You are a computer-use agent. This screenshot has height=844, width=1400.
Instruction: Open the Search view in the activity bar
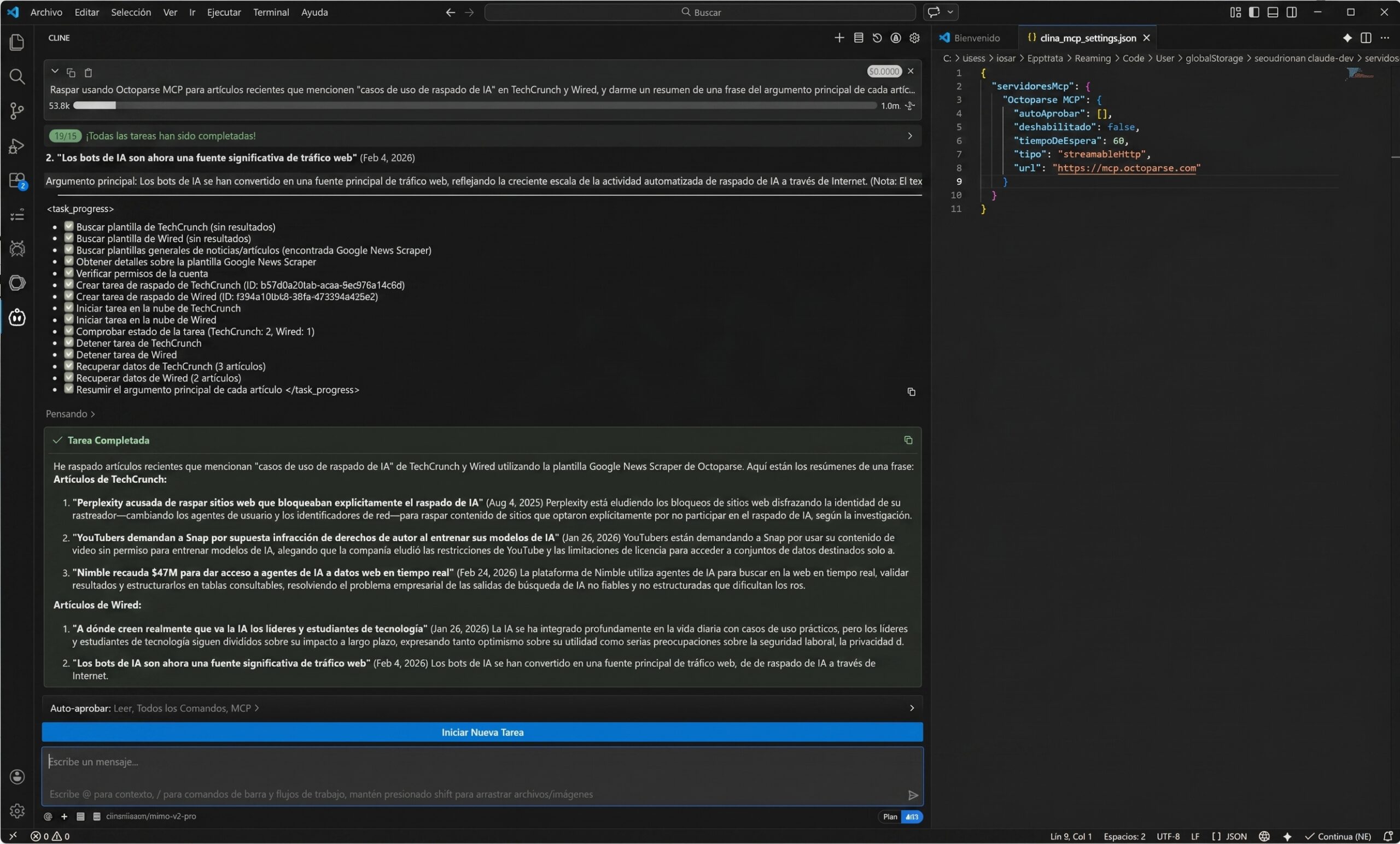click(x=17, y=77)
